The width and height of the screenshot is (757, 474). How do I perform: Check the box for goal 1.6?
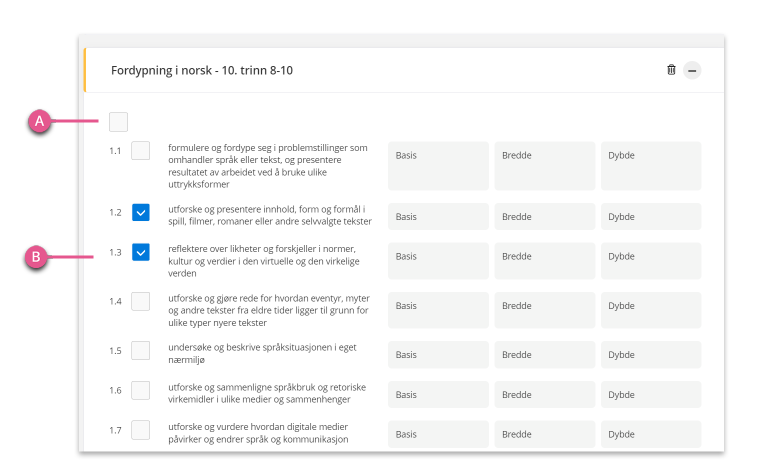pos(140,390)
